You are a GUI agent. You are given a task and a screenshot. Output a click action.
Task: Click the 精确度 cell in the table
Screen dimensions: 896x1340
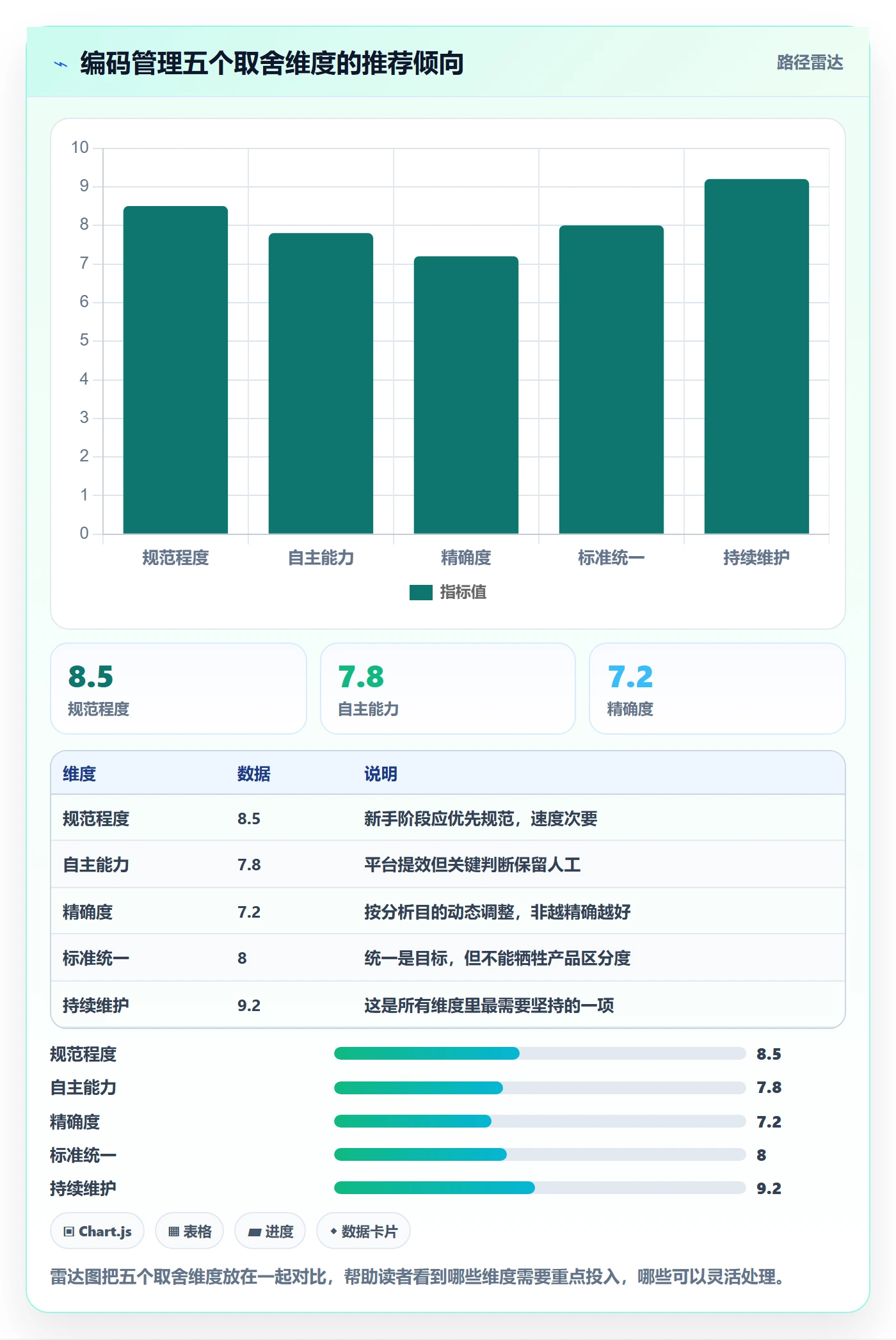point(88,912)
